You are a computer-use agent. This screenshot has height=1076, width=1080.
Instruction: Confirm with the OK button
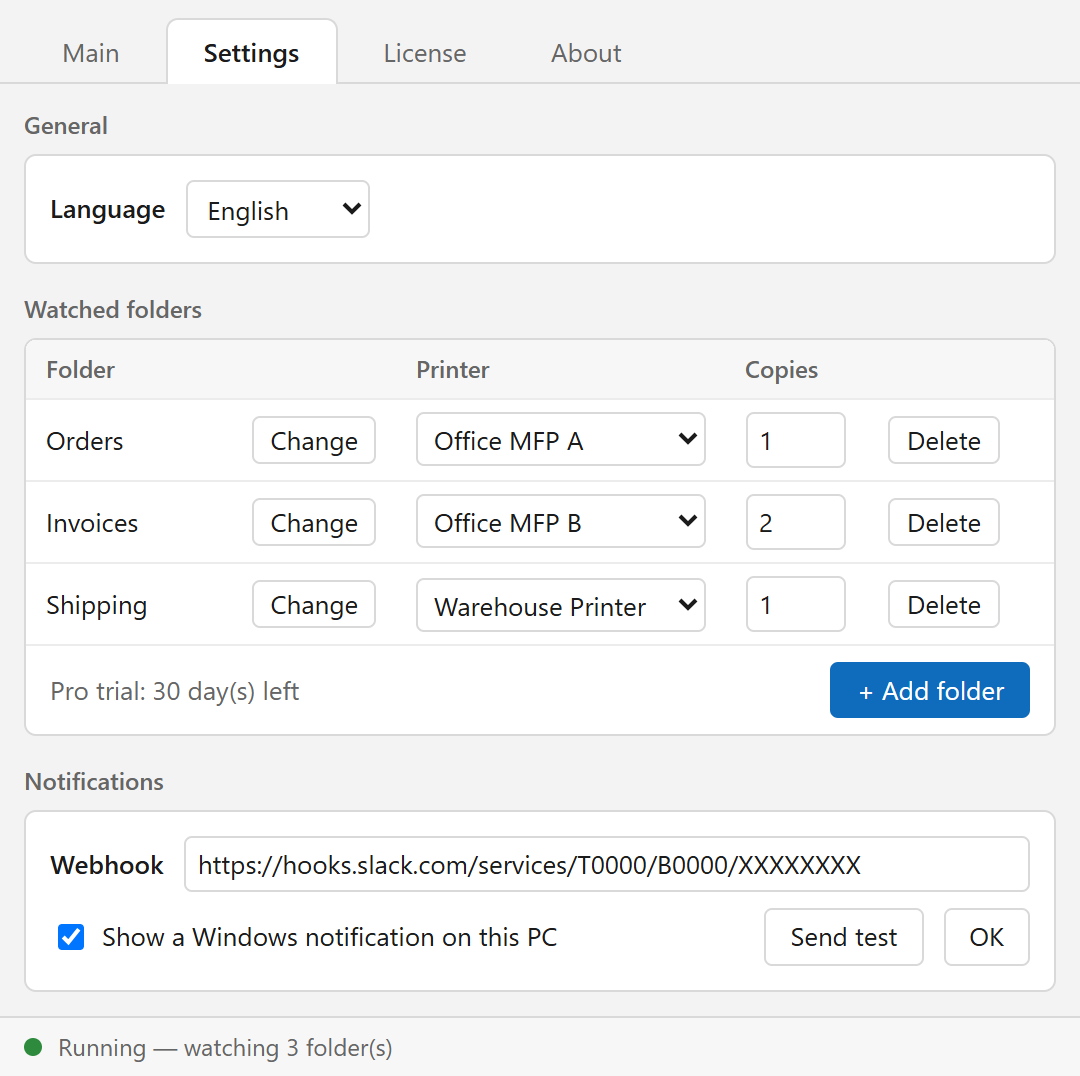986,937
